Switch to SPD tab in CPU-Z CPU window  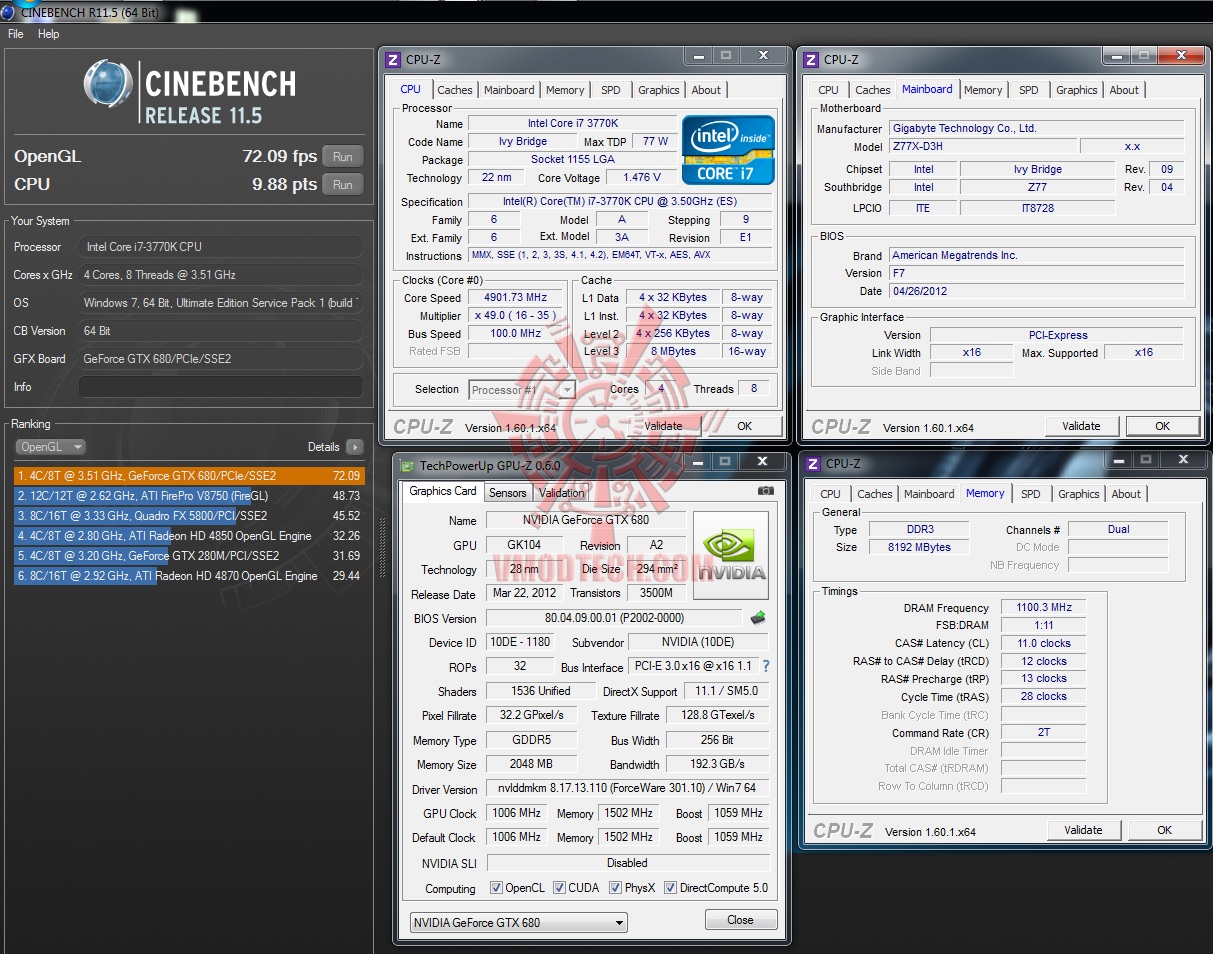610,90
